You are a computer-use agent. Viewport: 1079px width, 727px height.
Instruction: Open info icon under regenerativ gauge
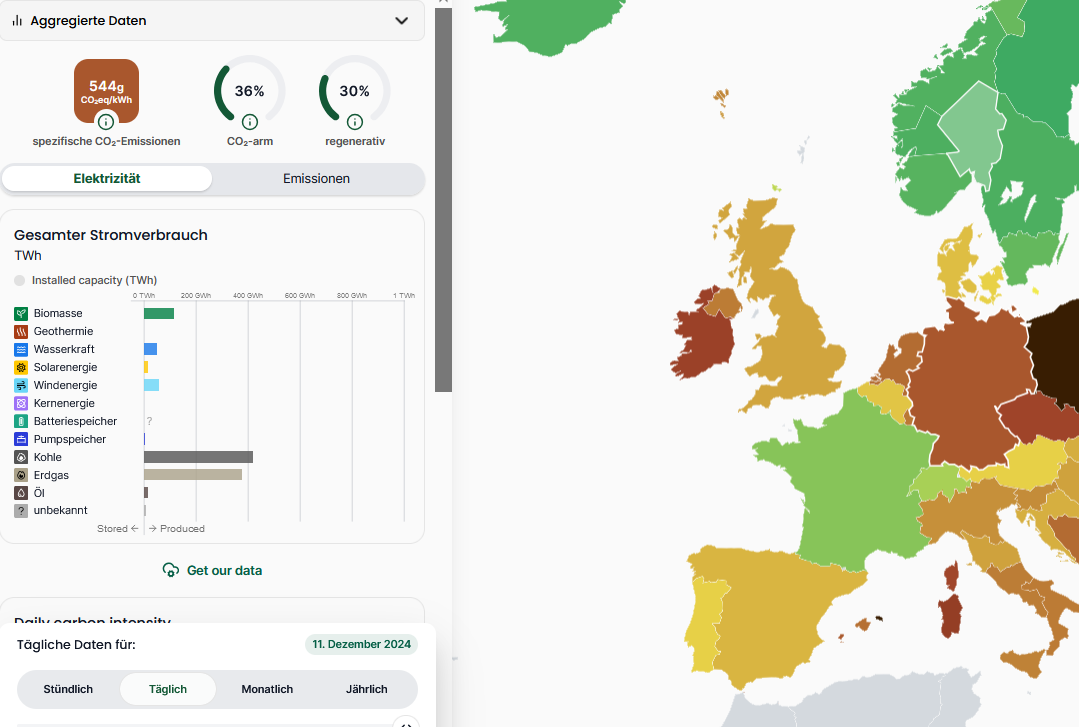coord(354,122)
